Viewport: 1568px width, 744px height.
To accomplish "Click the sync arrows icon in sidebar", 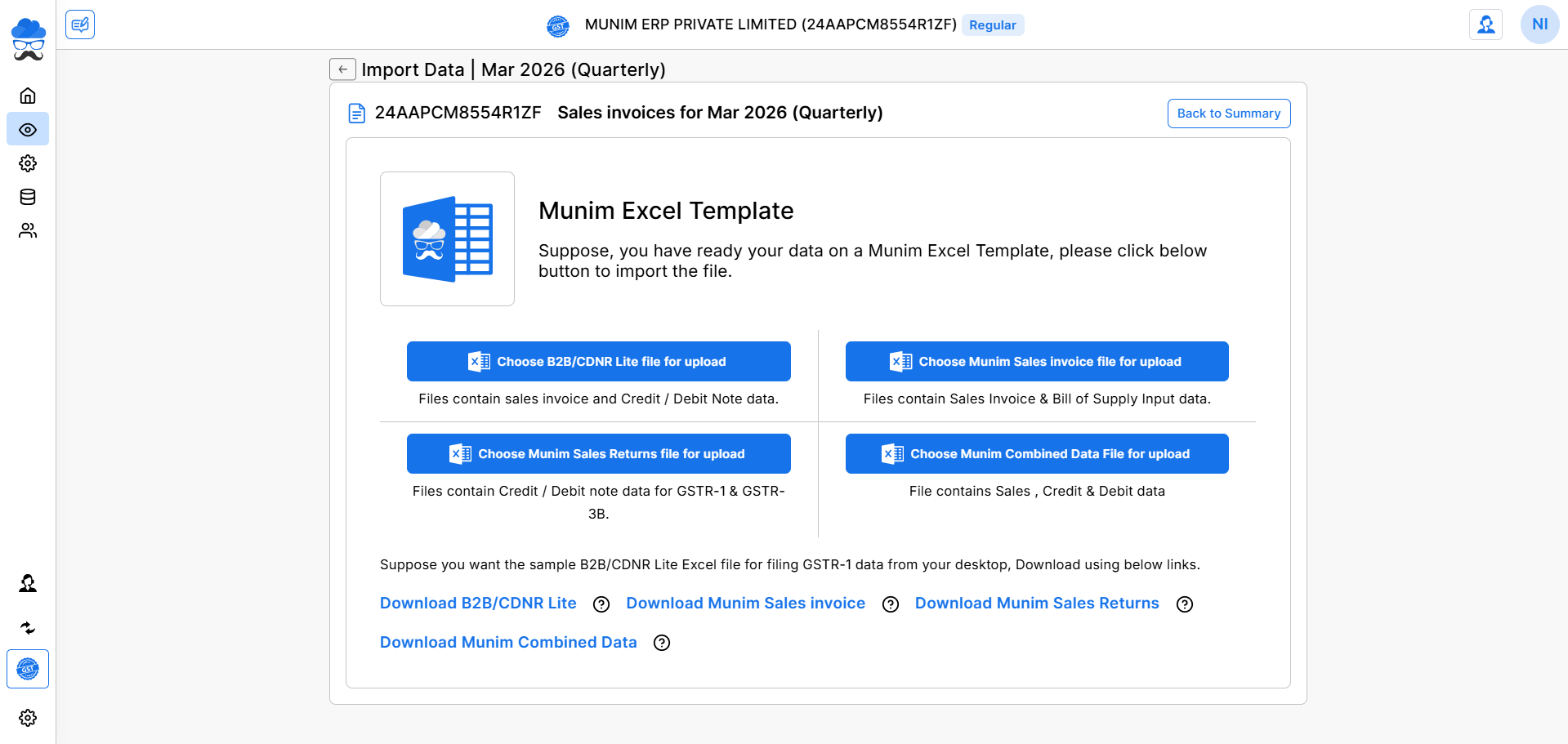I will tap(28, 628).
